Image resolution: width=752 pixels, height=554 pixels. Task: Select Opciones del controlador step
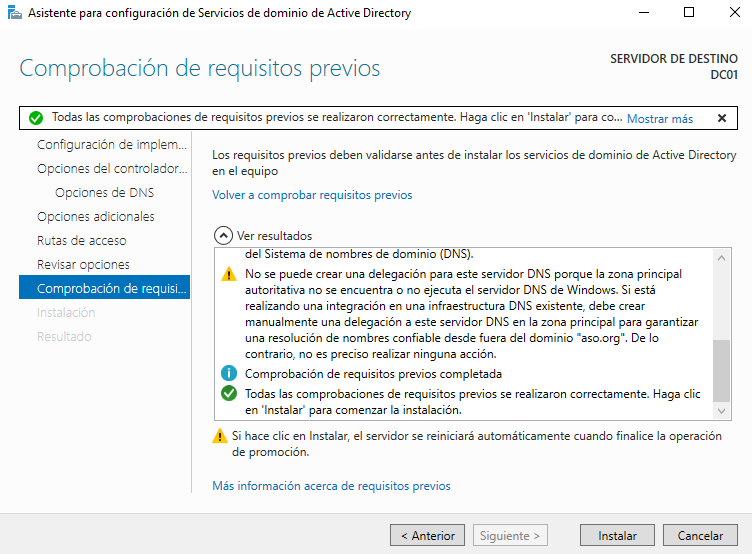coord(112,168)
